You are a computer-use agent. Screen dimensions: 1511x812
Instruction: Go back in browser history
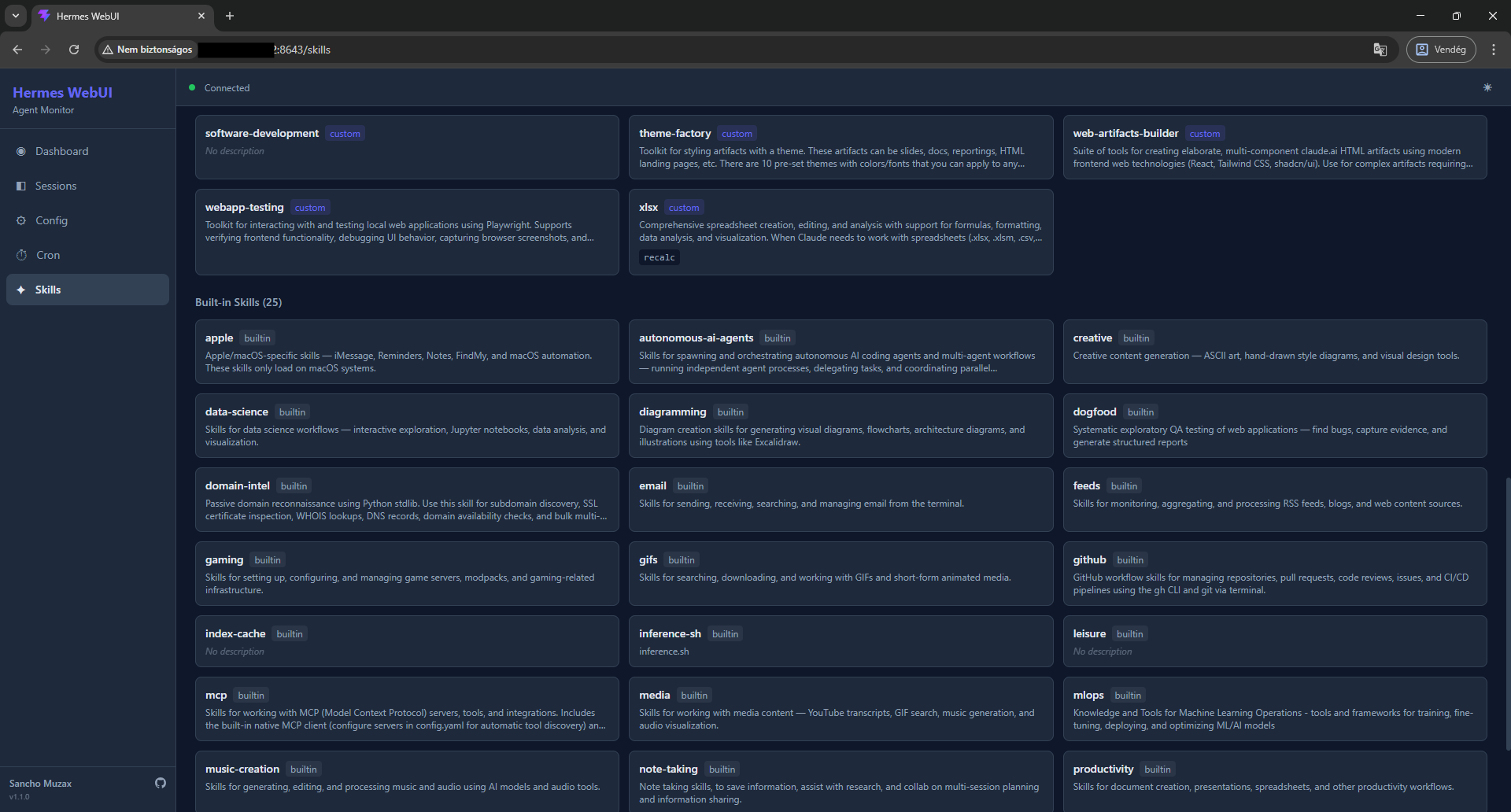pos(17,49)
